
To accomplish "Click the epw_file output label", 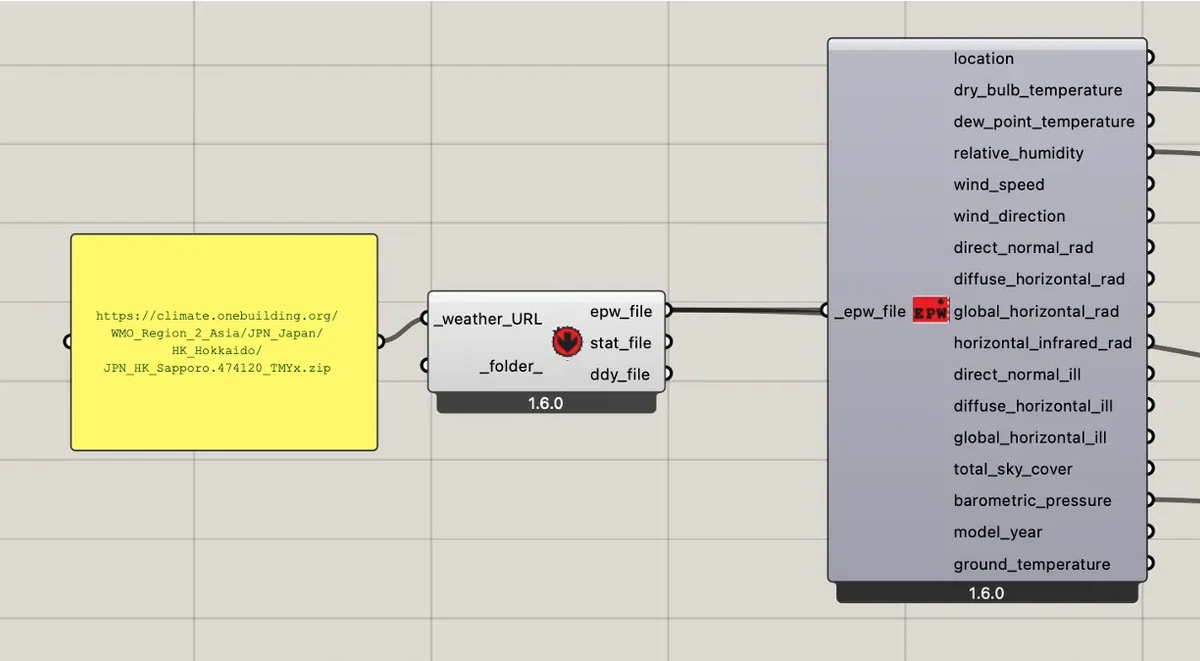I will tap(621, 311).
